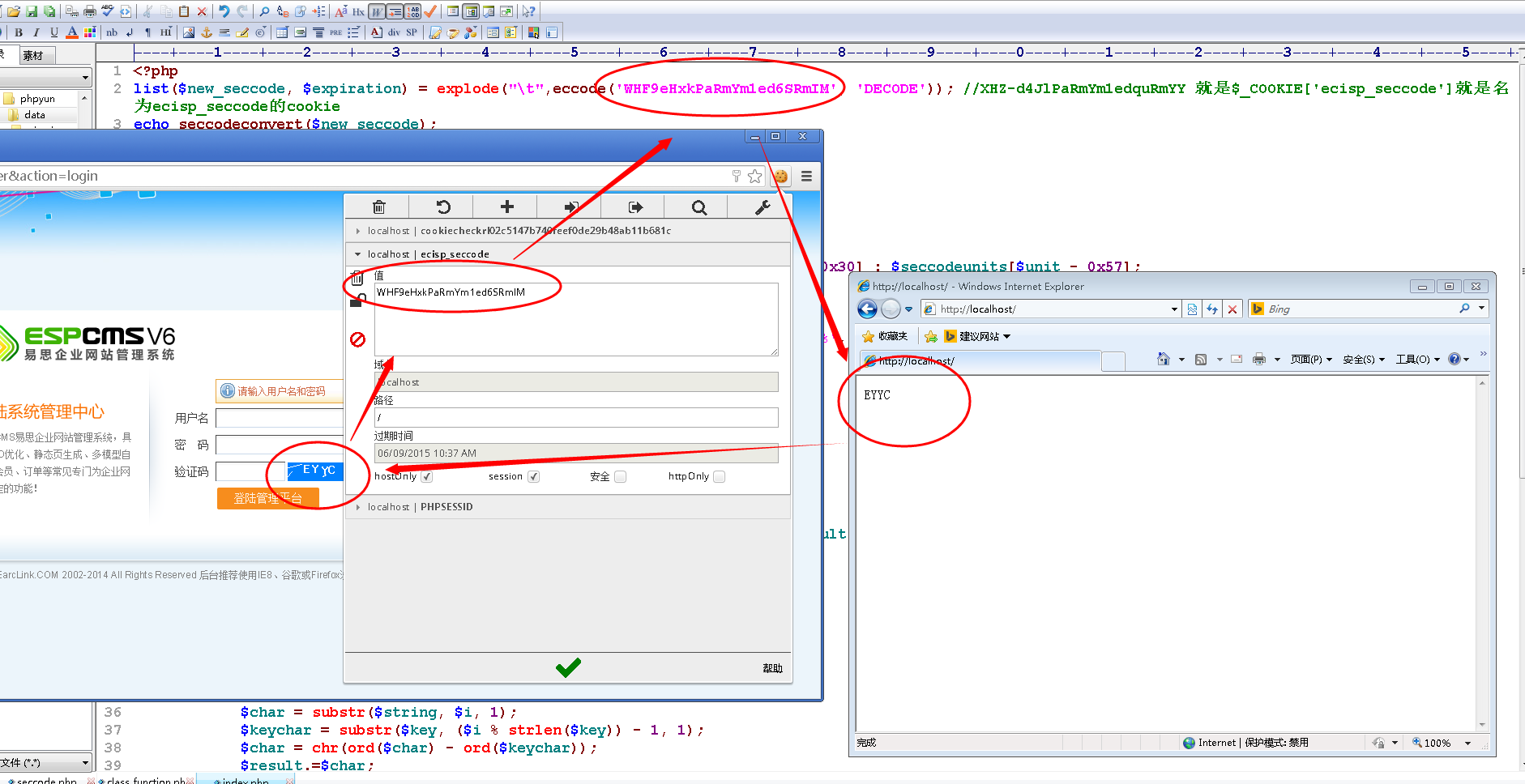
Task: Expand localhost PHPSESSID cookie entry
Action: (x=567, y=507)
